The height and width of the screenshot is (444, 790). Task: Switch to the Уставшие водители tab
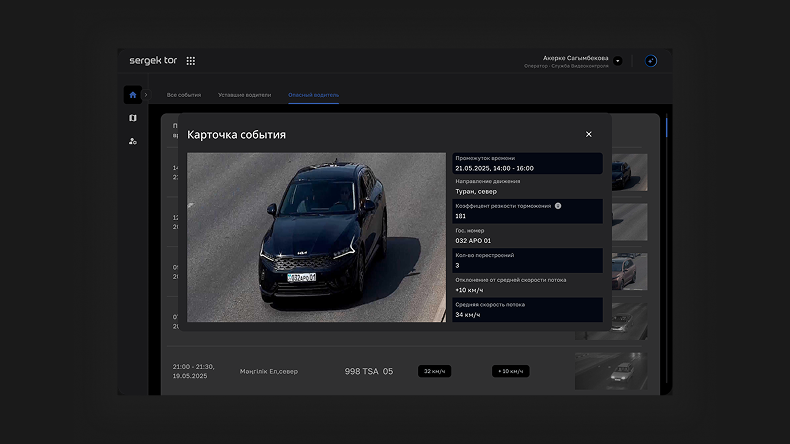[x=244, y=95]
